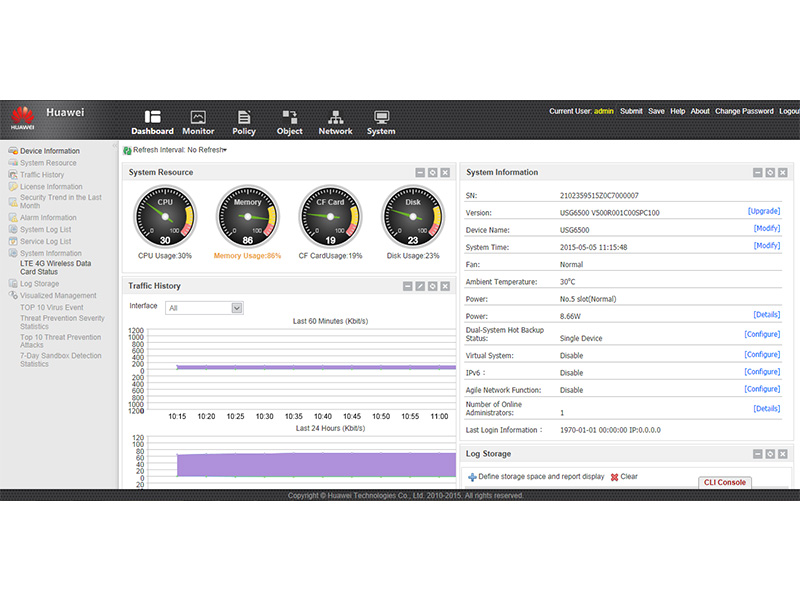Switch to the Network tab

coord(335,123)
